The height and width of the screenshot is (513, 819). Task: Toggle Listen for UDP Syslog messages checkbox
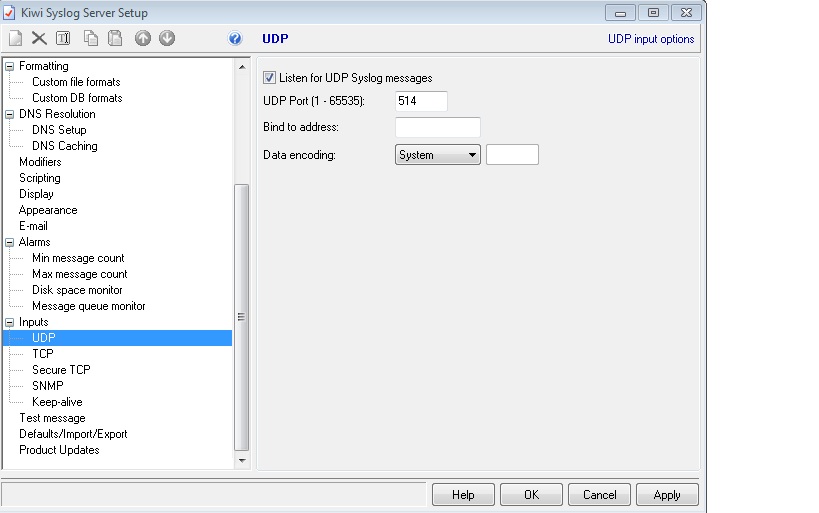click(x=269, y=78)
